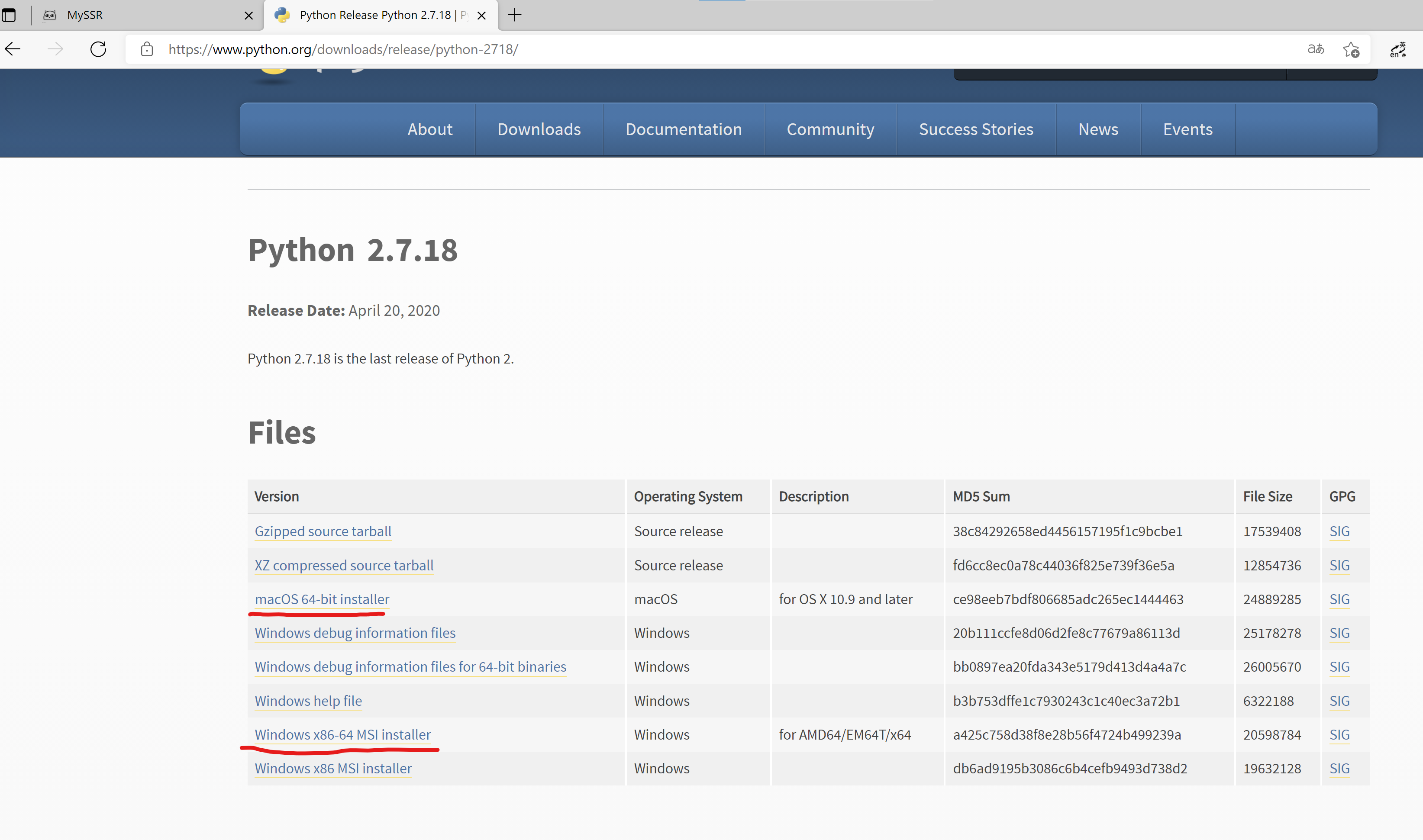Image resolution: width=1423 pixels, height=840 pixels.
Task: Click MD5 sum ce98eeb7bdf806685adc265ec1444463
Action: (x=1068, y=599)
